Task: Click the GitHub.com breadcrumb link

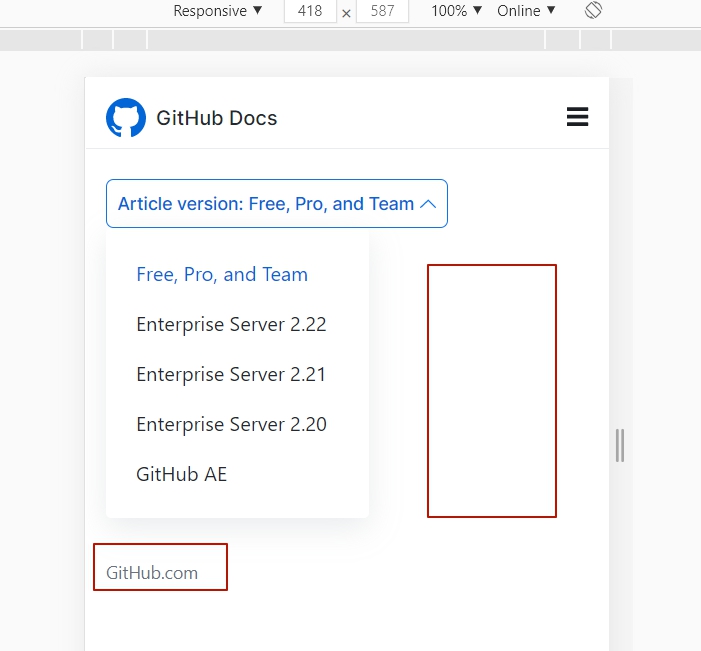Action: 152,573
